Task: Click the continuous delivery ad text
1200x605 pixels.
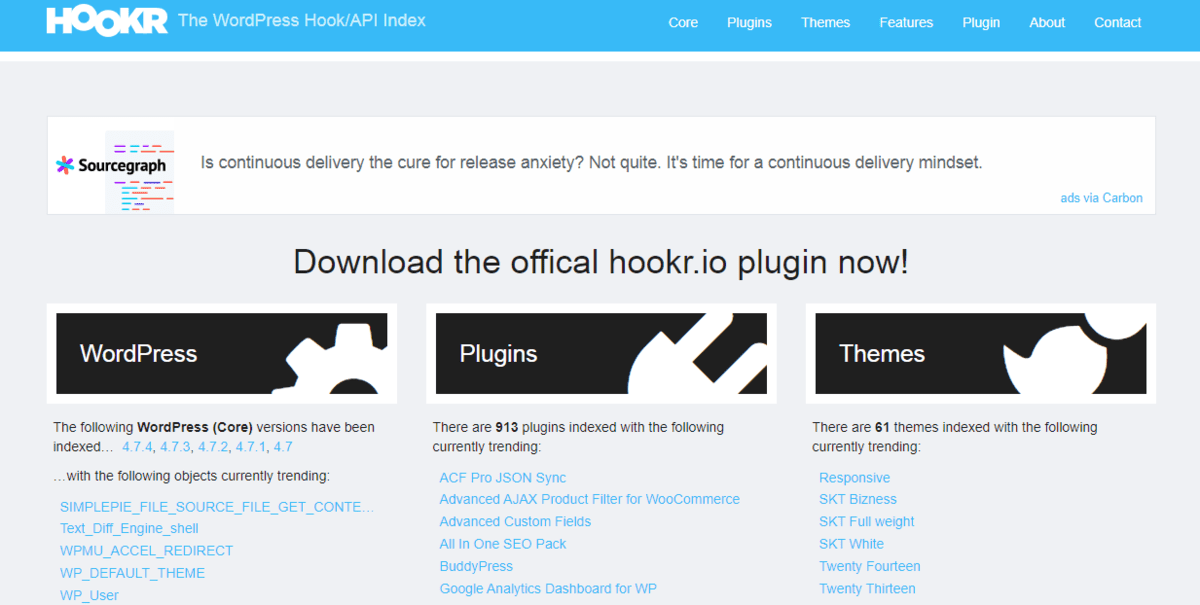Action: [x=592, y=162]
